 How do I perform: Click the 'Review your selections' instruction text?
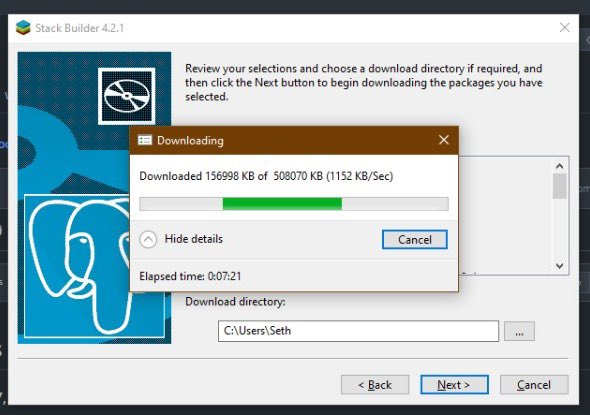pos(363,82)
